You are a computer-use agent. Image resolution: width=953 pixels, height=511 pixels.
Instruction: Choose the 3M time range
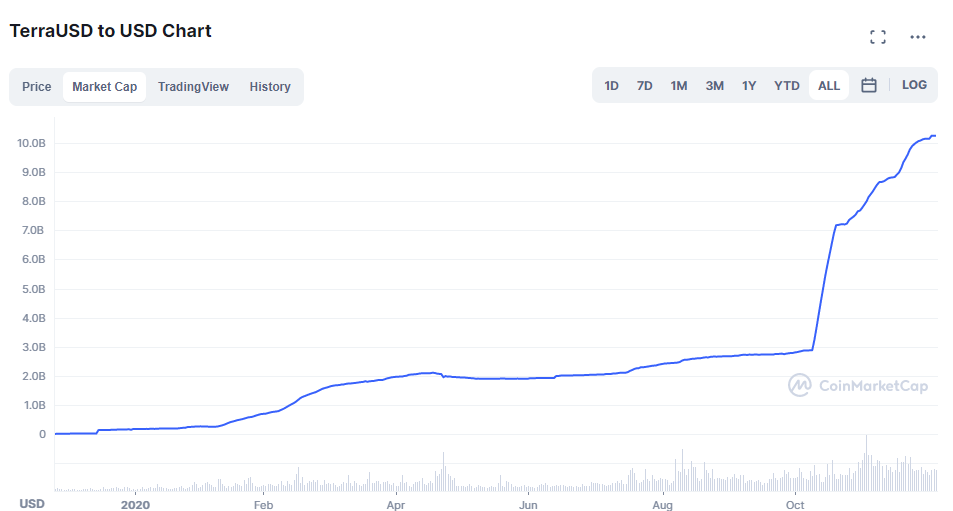click(715, 86)
